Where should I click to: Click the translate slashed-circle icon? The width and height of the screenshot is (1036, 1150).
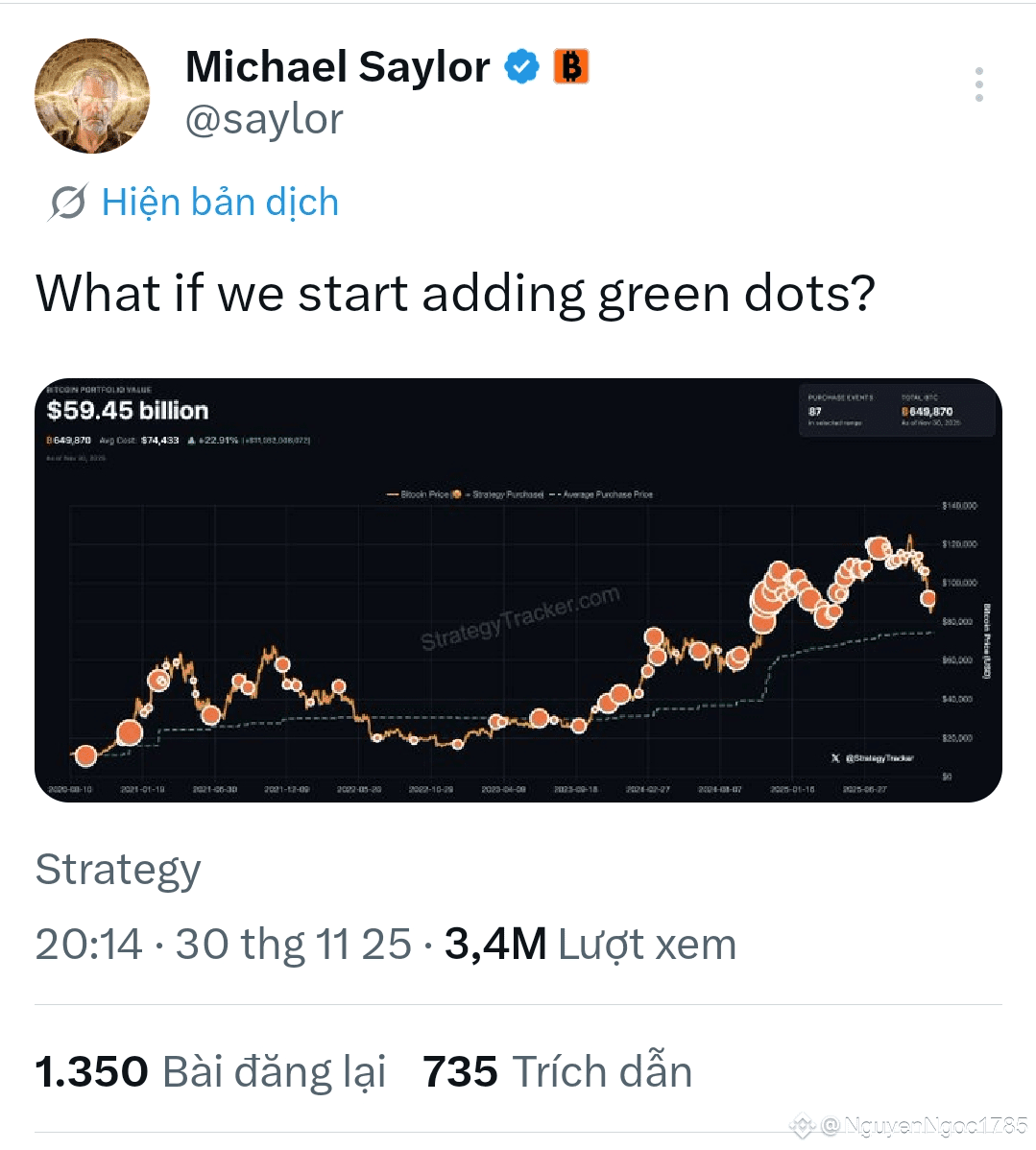point(68,202)
